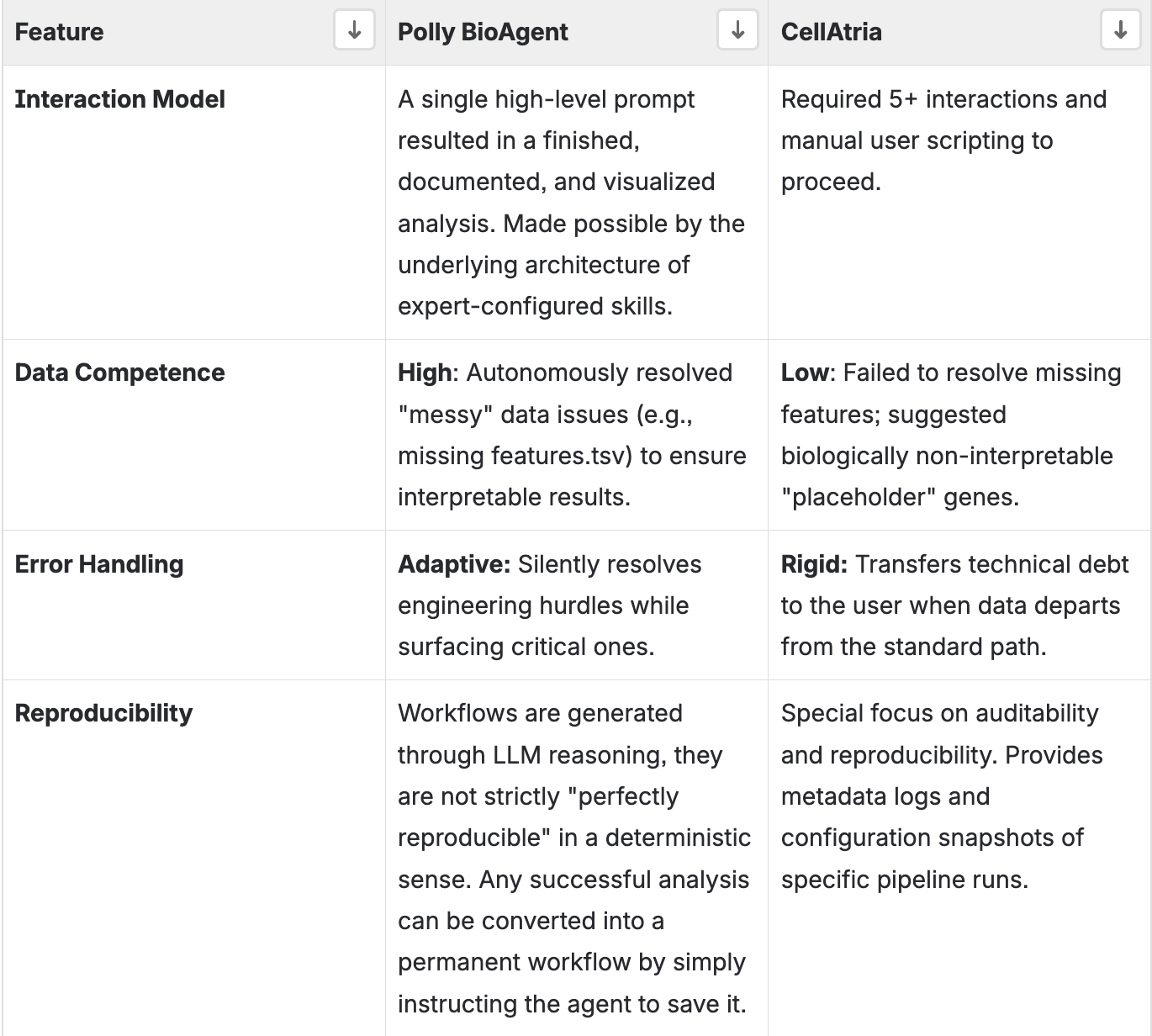This screenshot has width=1152, height=1036.
Task: Click the Reproducibility row label
Action: 104,713
